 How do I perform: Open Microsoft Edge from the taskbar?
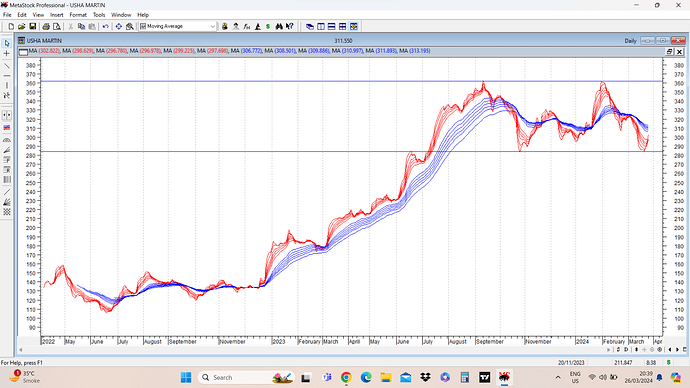click(x=366, y=377)
